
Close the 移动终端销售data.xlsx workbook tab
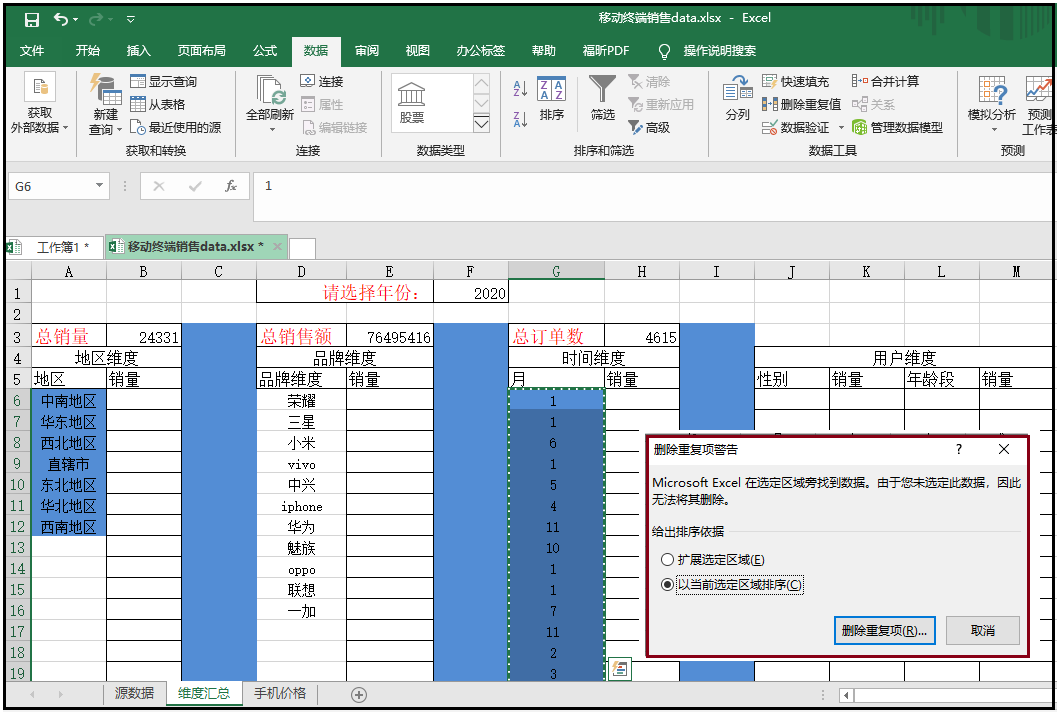(x=277, y=247)
